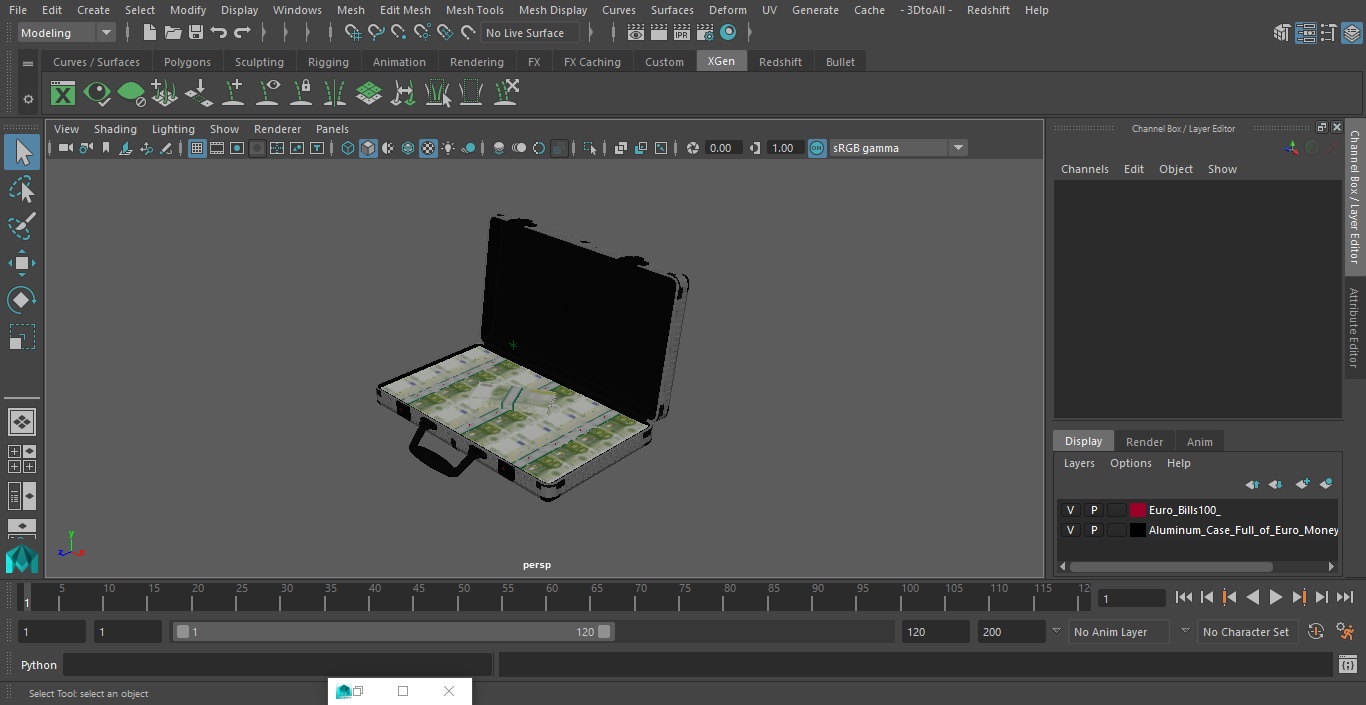Toggle wireframe cube shading in viewport
This screenshot has height=705, width=1366.
pos(348,148)
